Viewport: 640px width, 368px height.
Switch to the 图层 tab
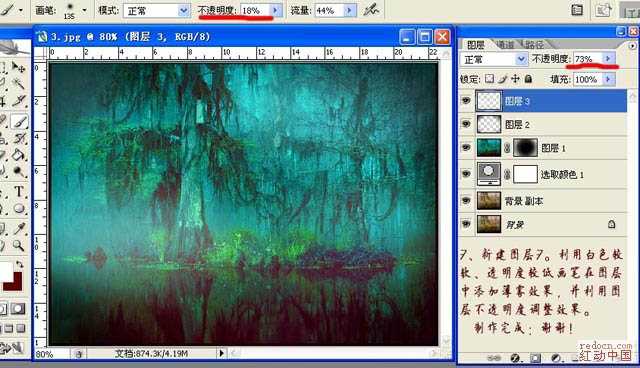[x=476, y=44]
